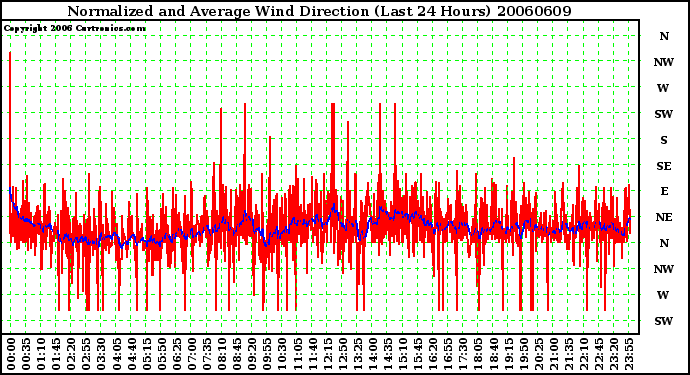The height and width of the screenshot is (375, 690).
Task: Click the 02:55 time label
Action: (x=86, y=354)
